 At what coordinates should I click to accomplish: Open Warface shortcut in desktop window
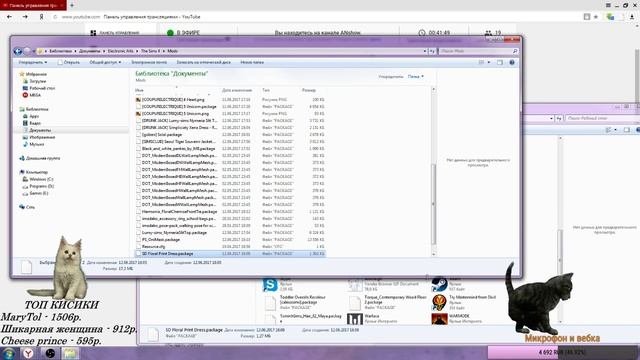click(355, 319)
